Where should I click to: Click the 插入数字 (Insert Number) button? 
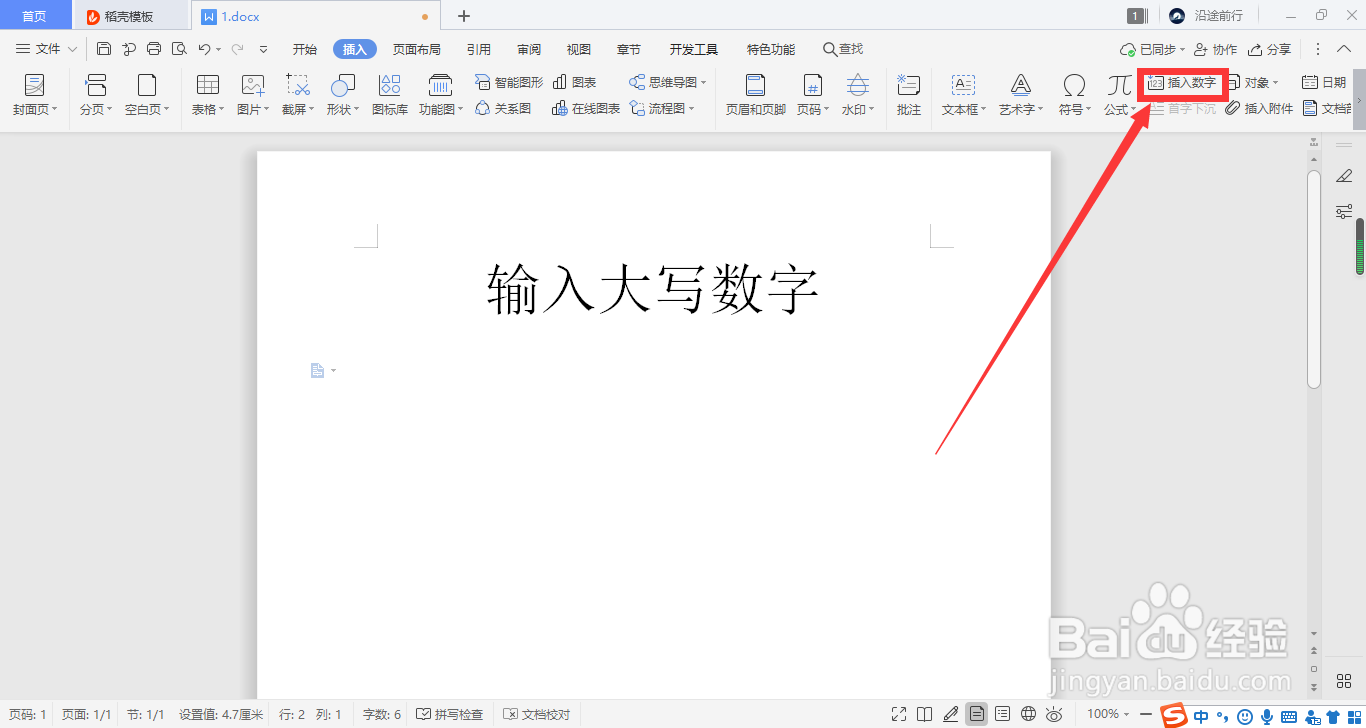[1183, 84]
